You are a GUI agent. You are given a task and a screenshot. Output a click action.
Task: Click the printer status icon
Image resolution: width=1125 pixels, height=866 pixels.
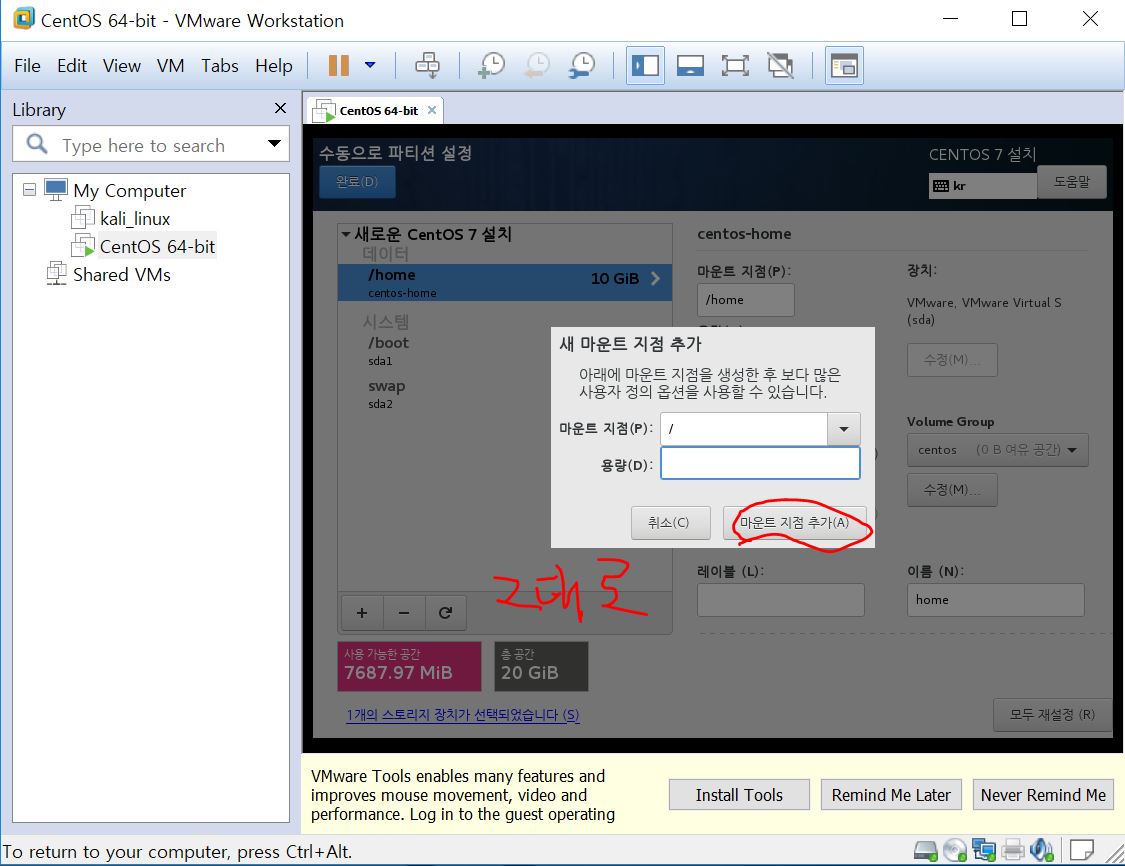click(1012, 851)
